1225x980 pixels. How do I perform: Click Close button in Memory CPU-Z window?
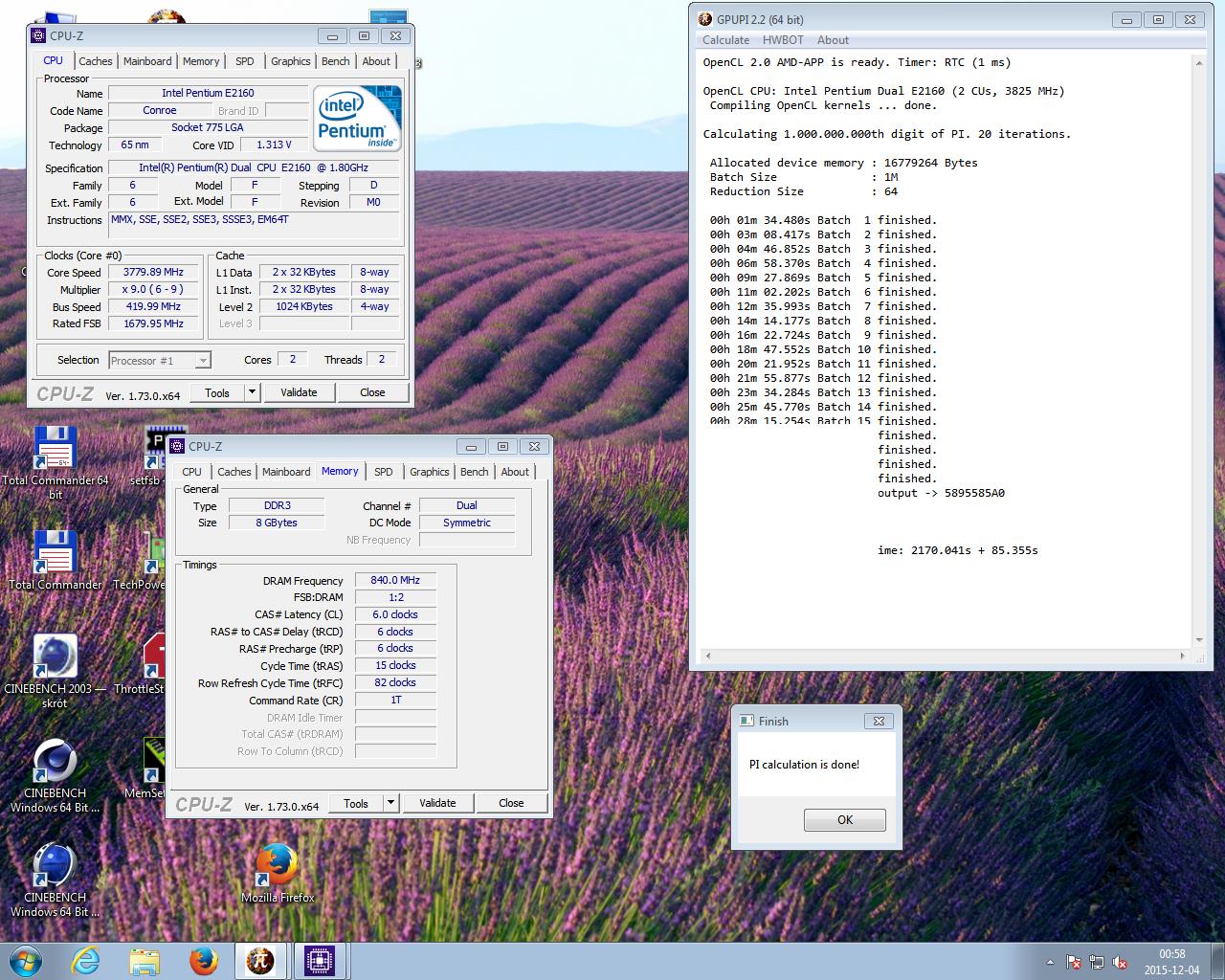point(511,803)
